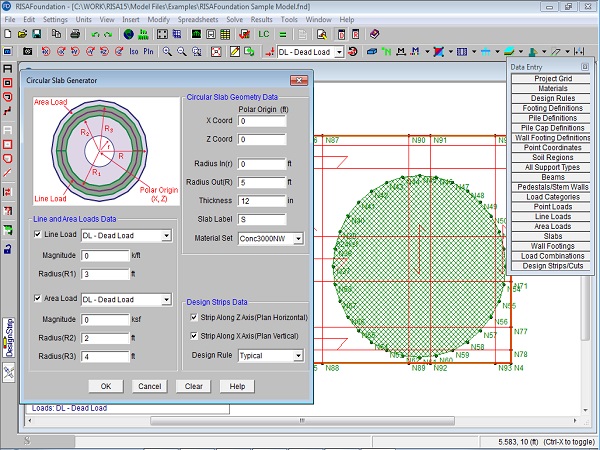Open Load Combinations in Data Entry
600x450 pixels.
(551, 256)
